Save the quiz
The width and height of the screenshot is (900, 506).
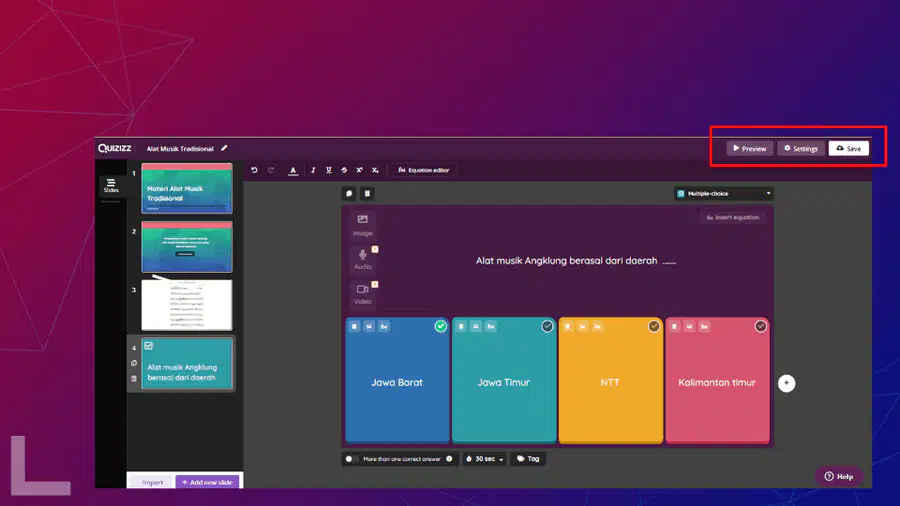coord(848,149)
